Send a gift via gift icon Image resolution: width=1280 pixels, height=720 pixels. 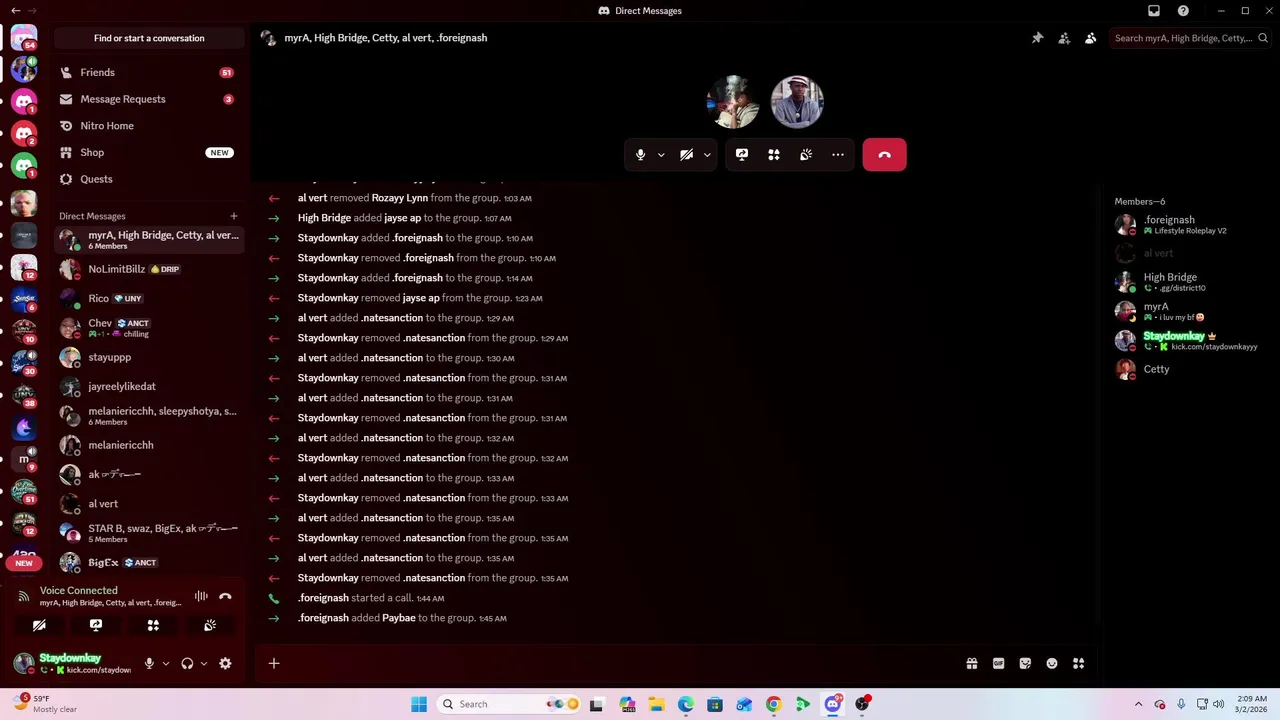971,663
